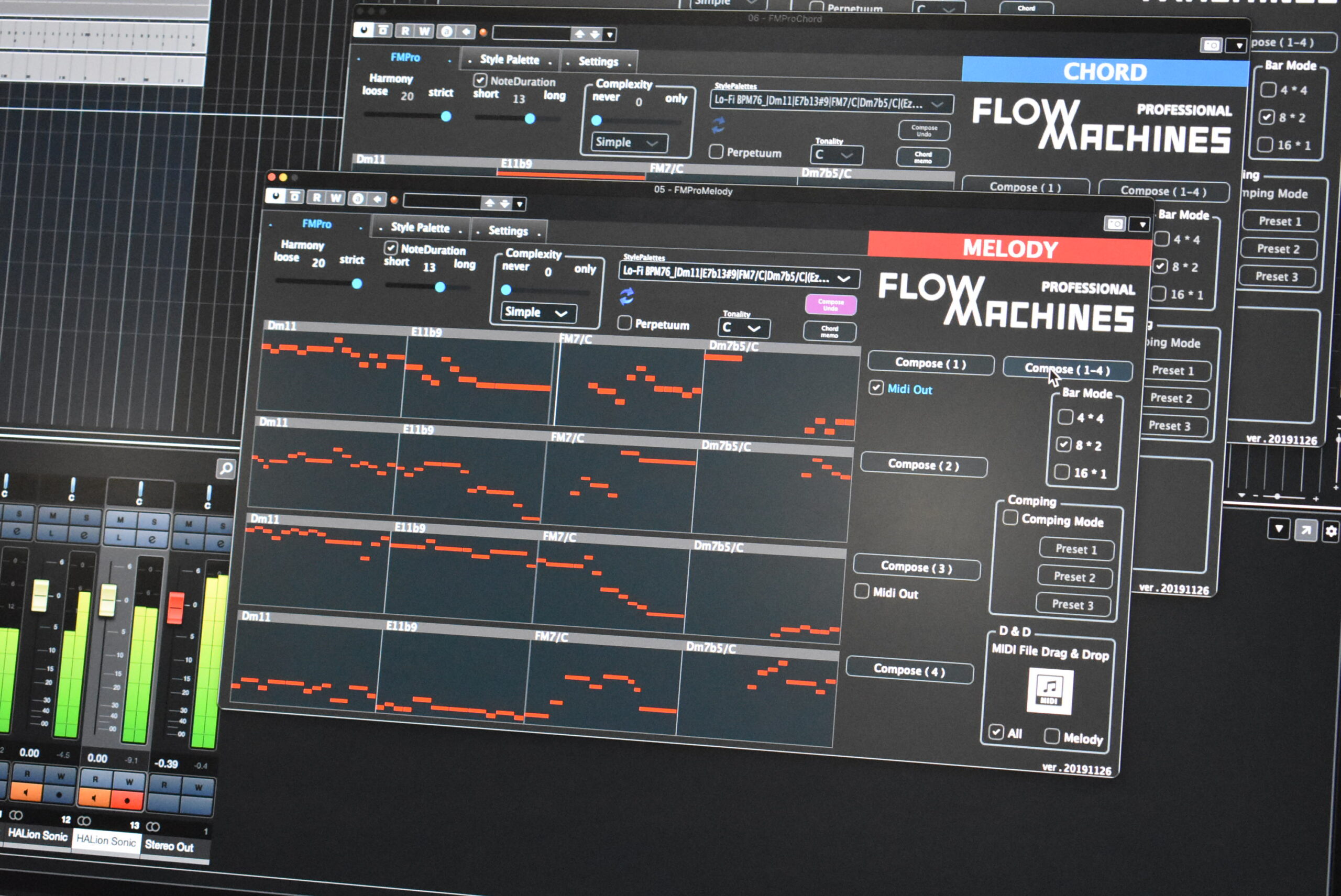This screenshot has height=896, width=1341.
Task: Uncheck the All option under MIDI File Drag & Drop
Action: click(996, 732)
